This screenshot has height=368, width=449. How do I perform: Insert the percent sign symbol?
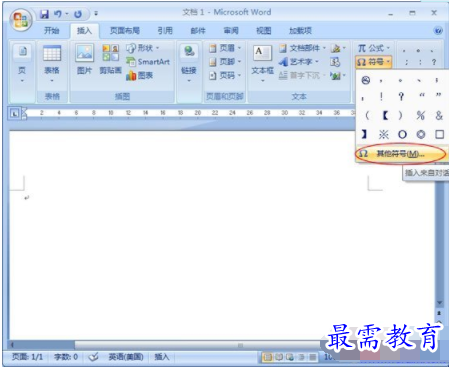pyautogui.click(x=421, y=116)
